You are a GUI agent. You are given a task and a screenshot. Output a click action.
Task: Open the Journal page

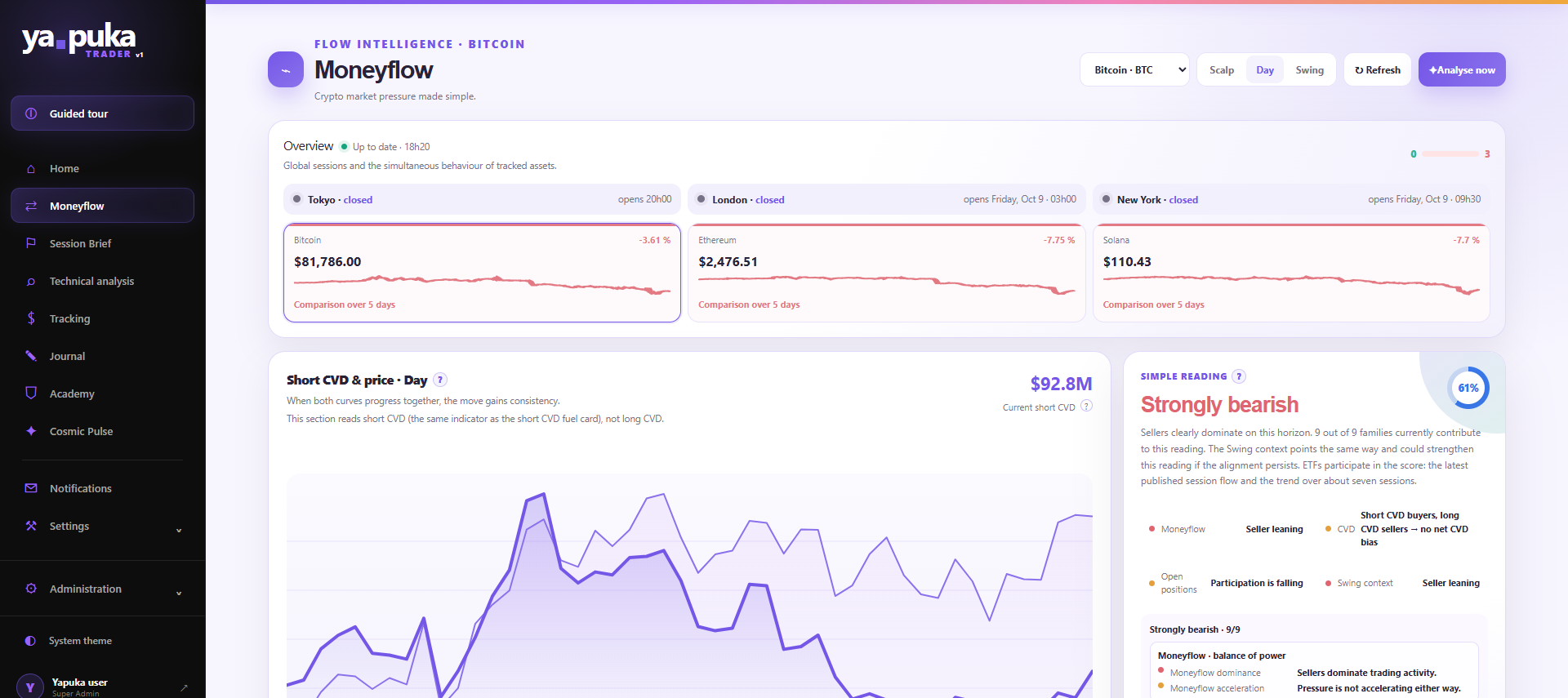coord(102,356)
